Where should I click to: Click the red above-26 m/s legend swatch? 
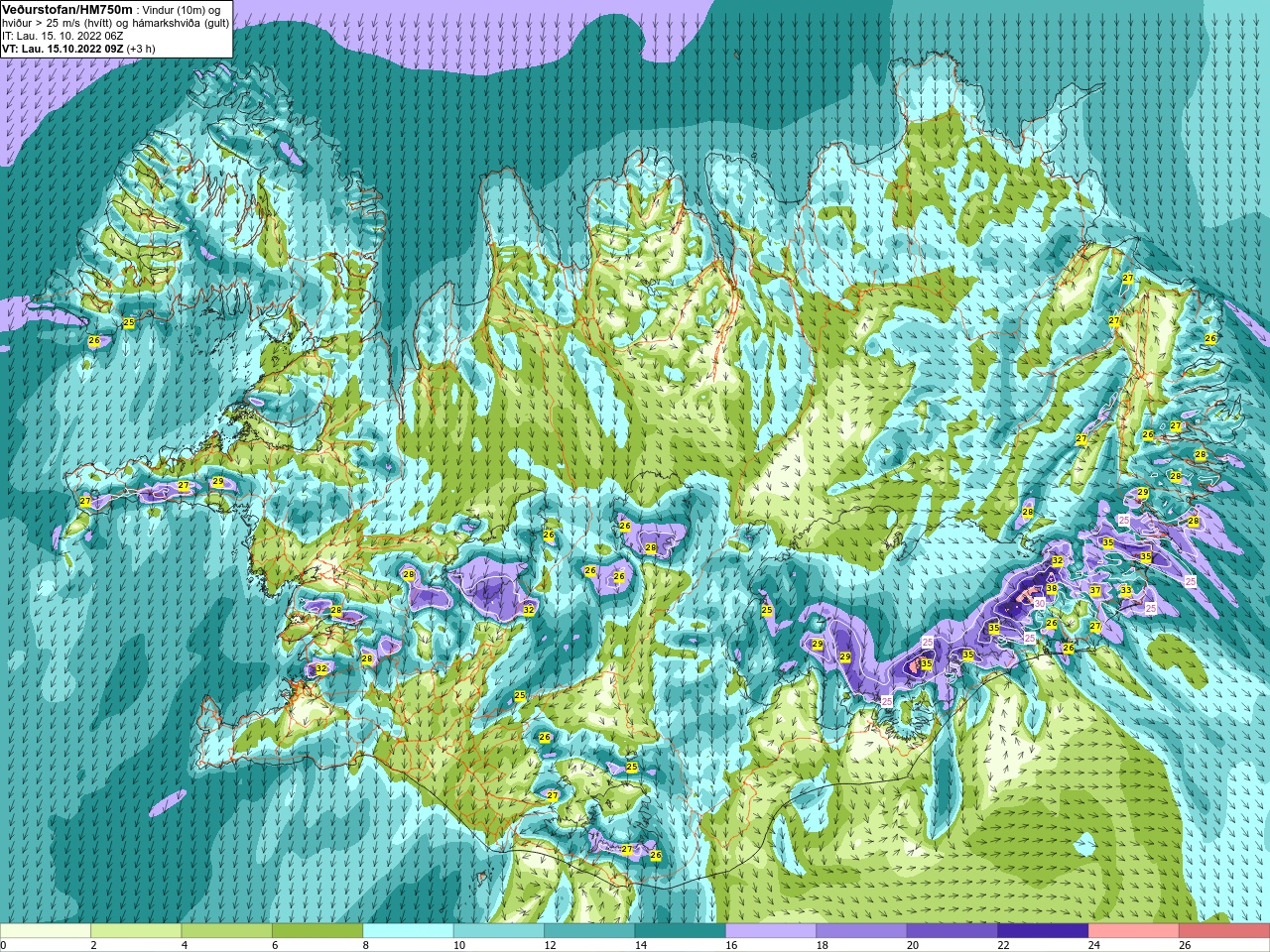[1224, 931]
